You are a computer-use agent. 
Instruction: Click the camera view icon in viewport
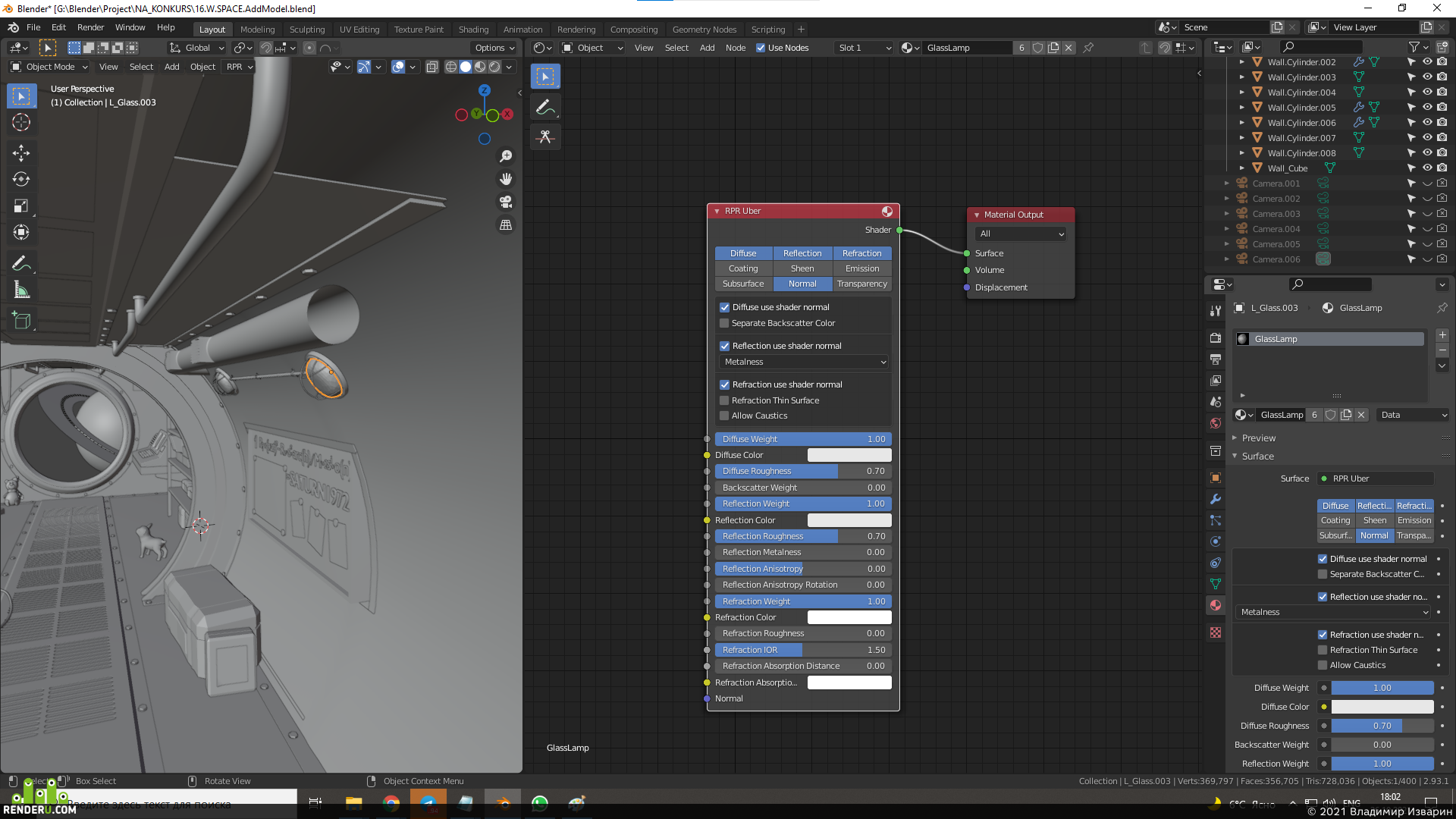pyautogui.click(x=506, y=202)
